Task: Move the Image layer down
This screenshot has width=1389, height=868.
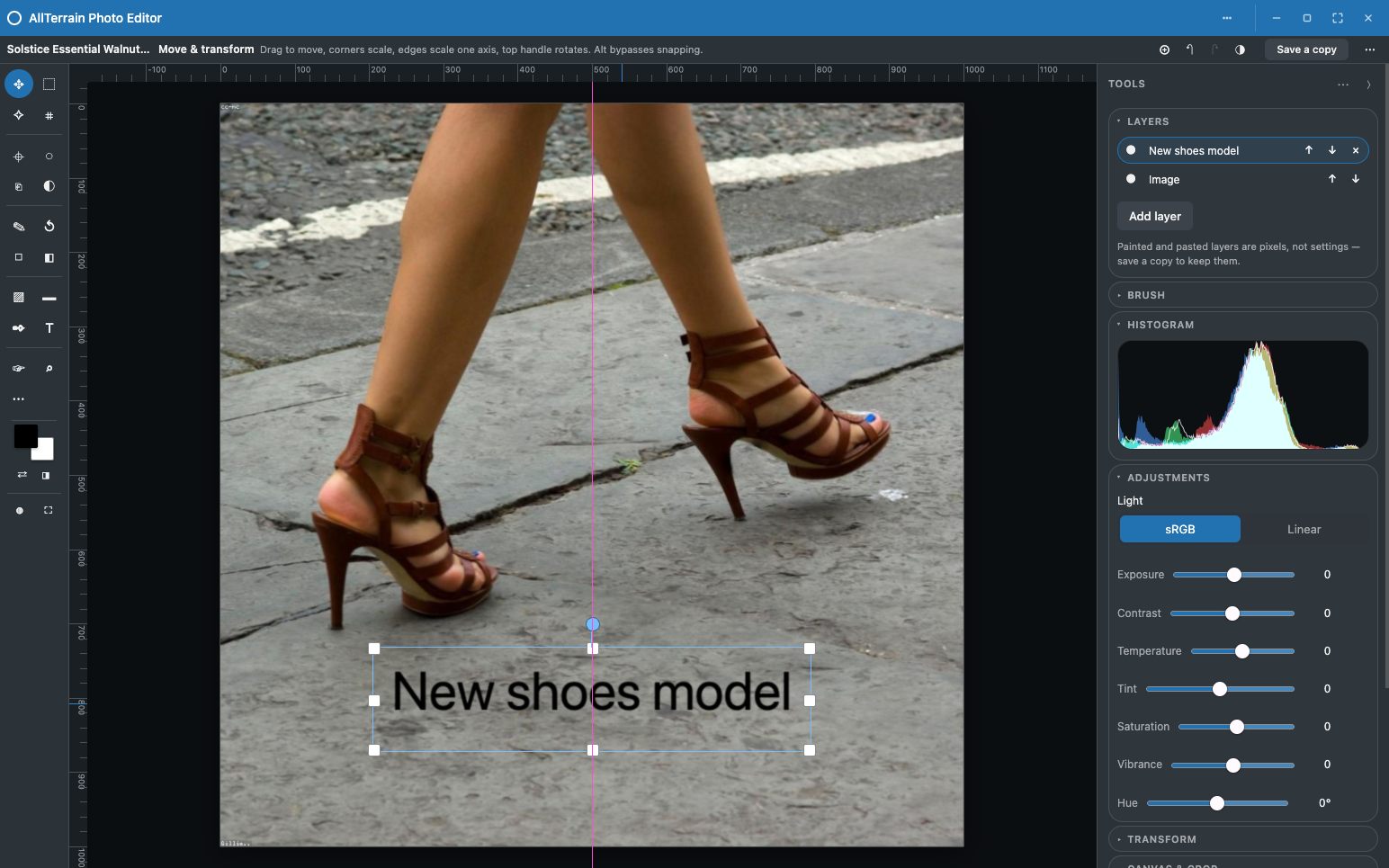Action: (x=1356, y=179)
